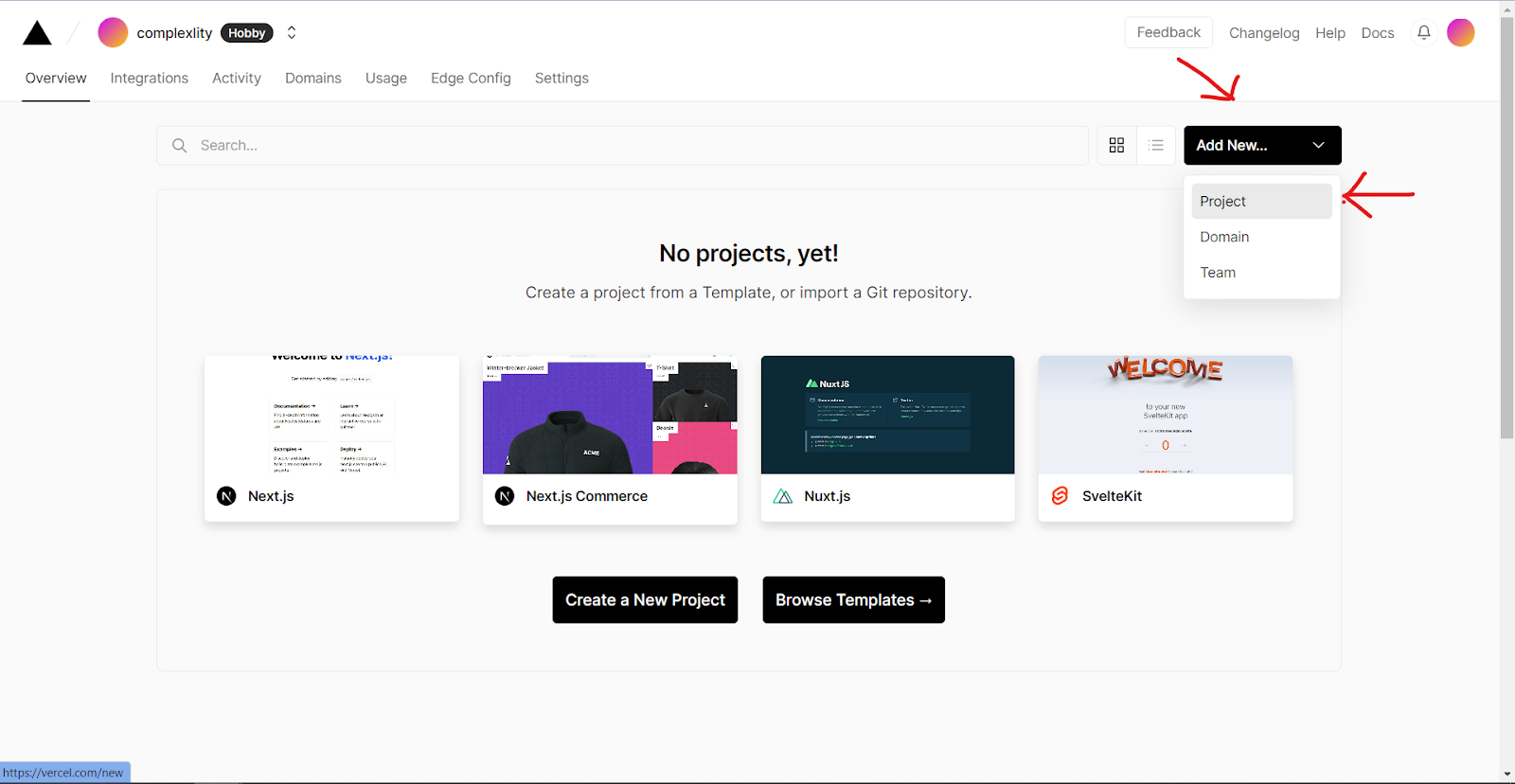Switch to list view layout
The image size is (1515, 784).
tap(1156, 145)
